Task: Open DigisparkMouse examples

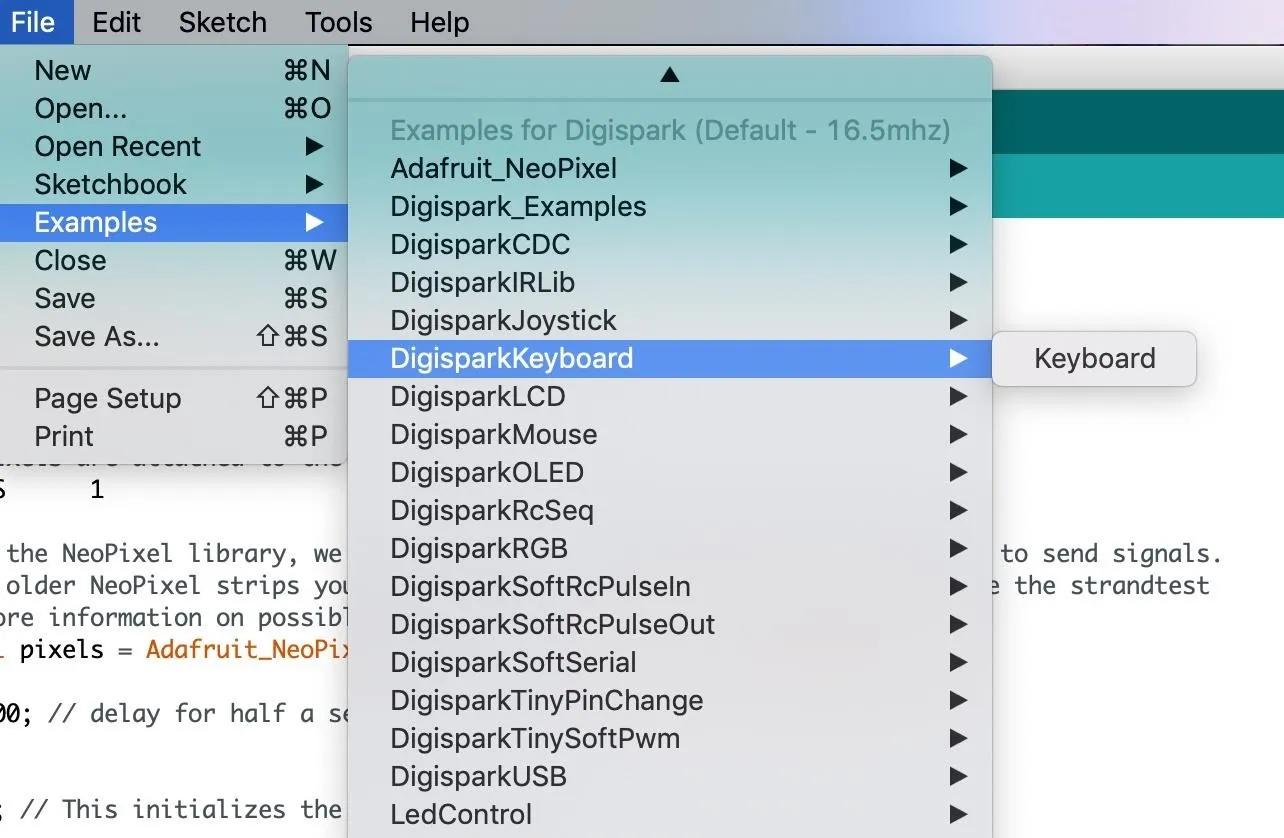Action: tap(670, 434)
